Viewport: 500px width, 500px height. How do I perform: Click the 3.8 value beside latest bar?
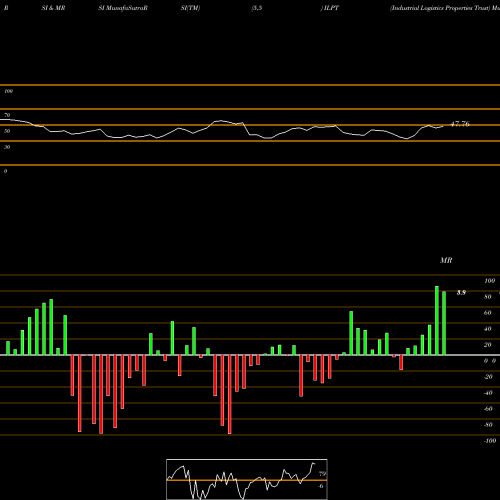pyautogui.click(x=461, y=293)
